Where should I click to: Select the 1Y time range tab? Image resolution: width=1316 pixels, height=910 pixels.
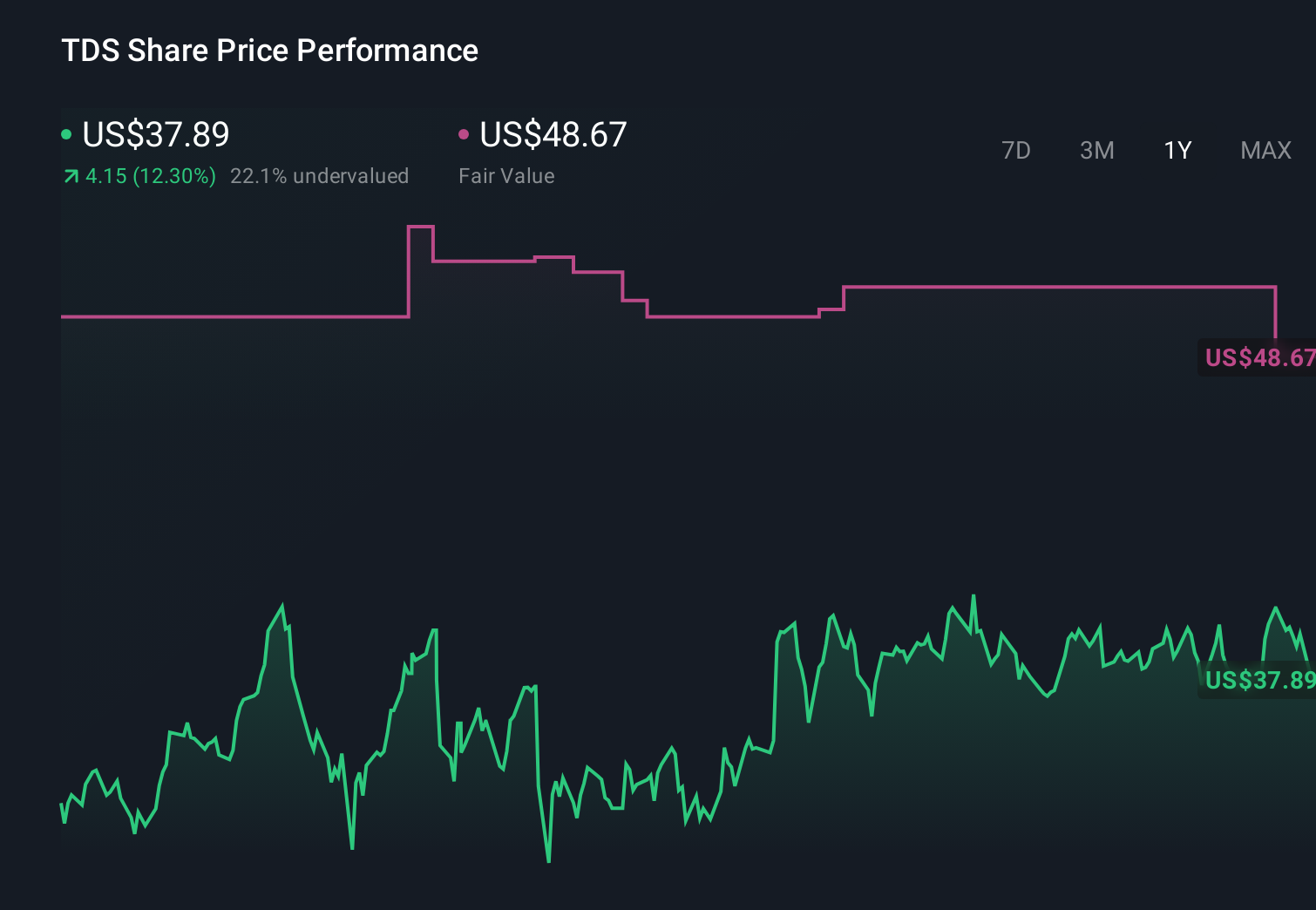point(1177,150)
